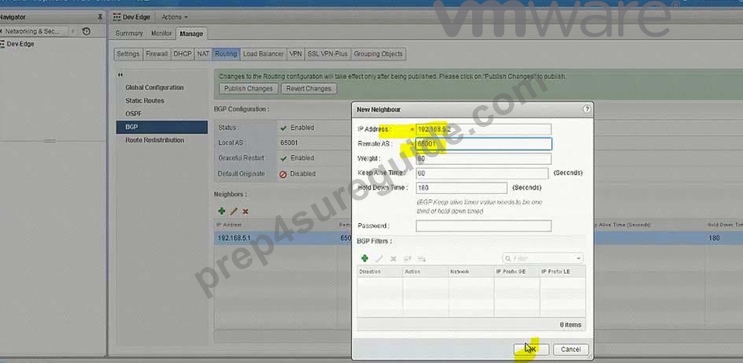Screen dimensions: 743x363
Task: Click the green add neighbor plus icon
Action: (221, 211)
